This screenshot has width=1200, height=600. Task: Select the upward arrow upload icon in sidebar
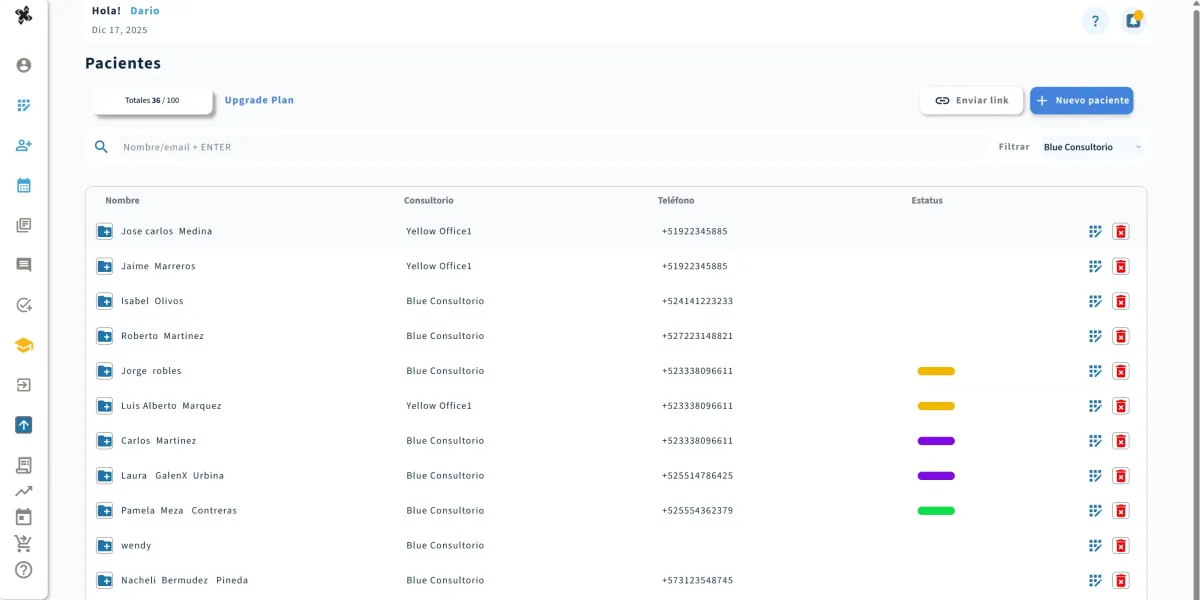click(23, 425)
